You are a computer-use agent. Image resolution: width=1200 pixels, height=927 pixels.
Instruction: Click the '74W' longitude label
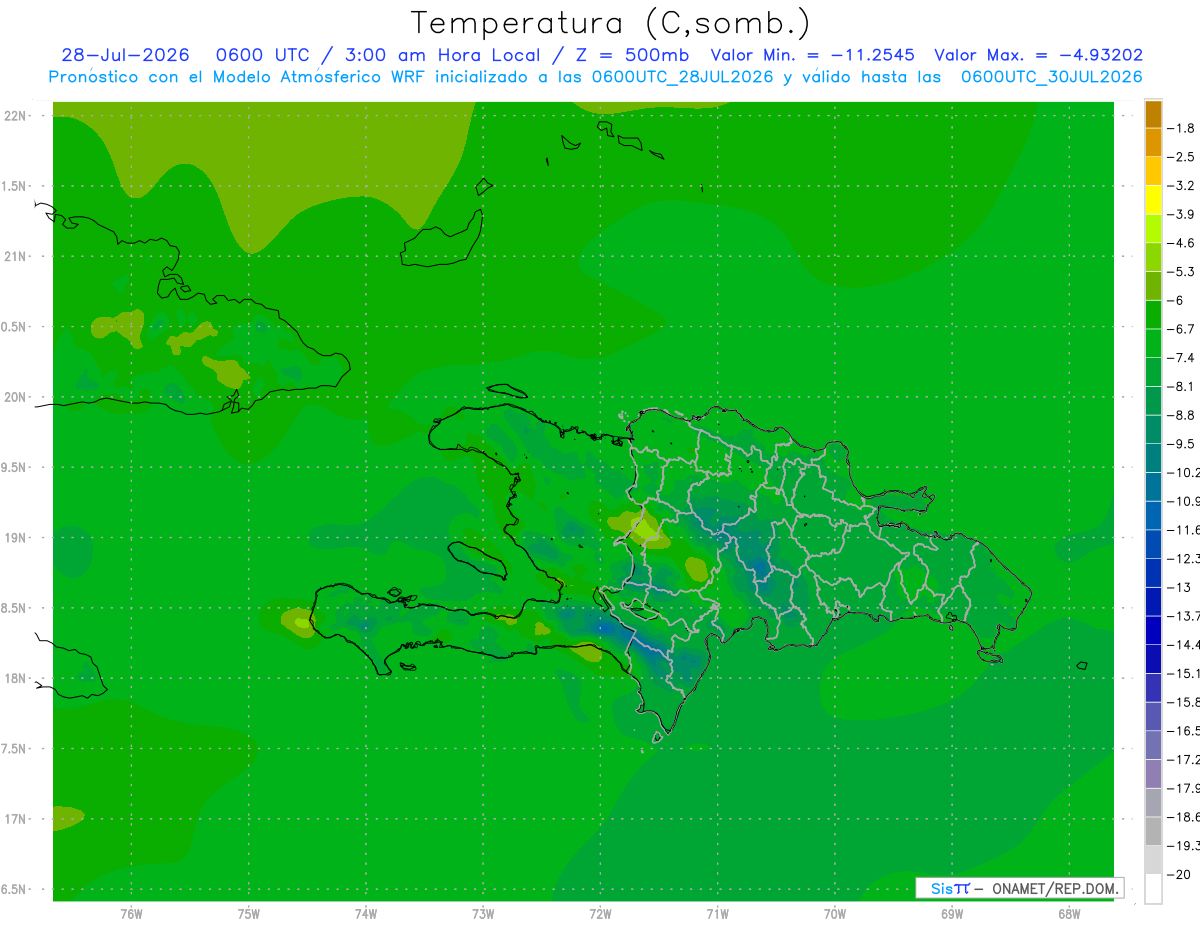click(366, 913)
